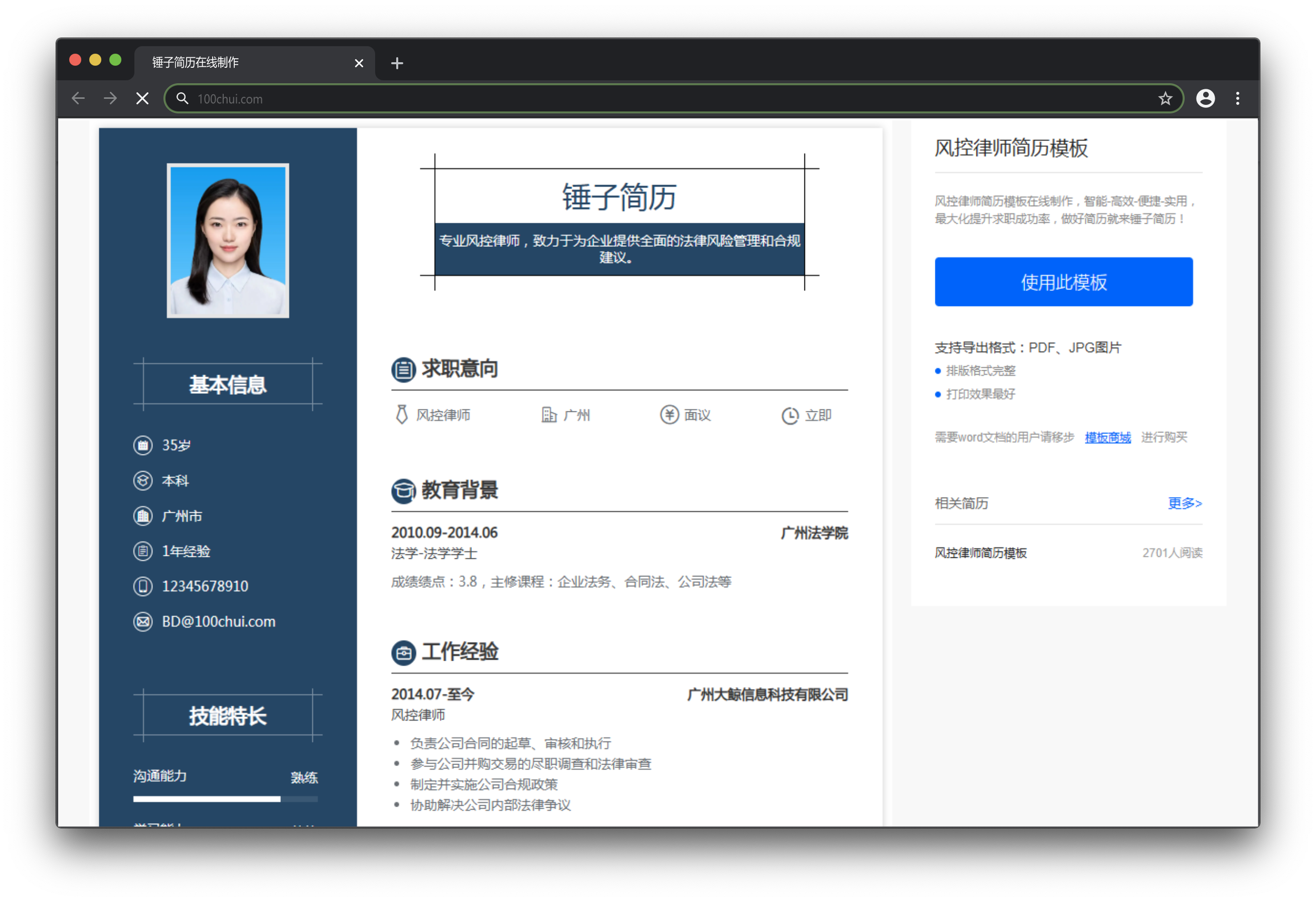Click the 沟通能力 skill progress bar

pos(225,799)
